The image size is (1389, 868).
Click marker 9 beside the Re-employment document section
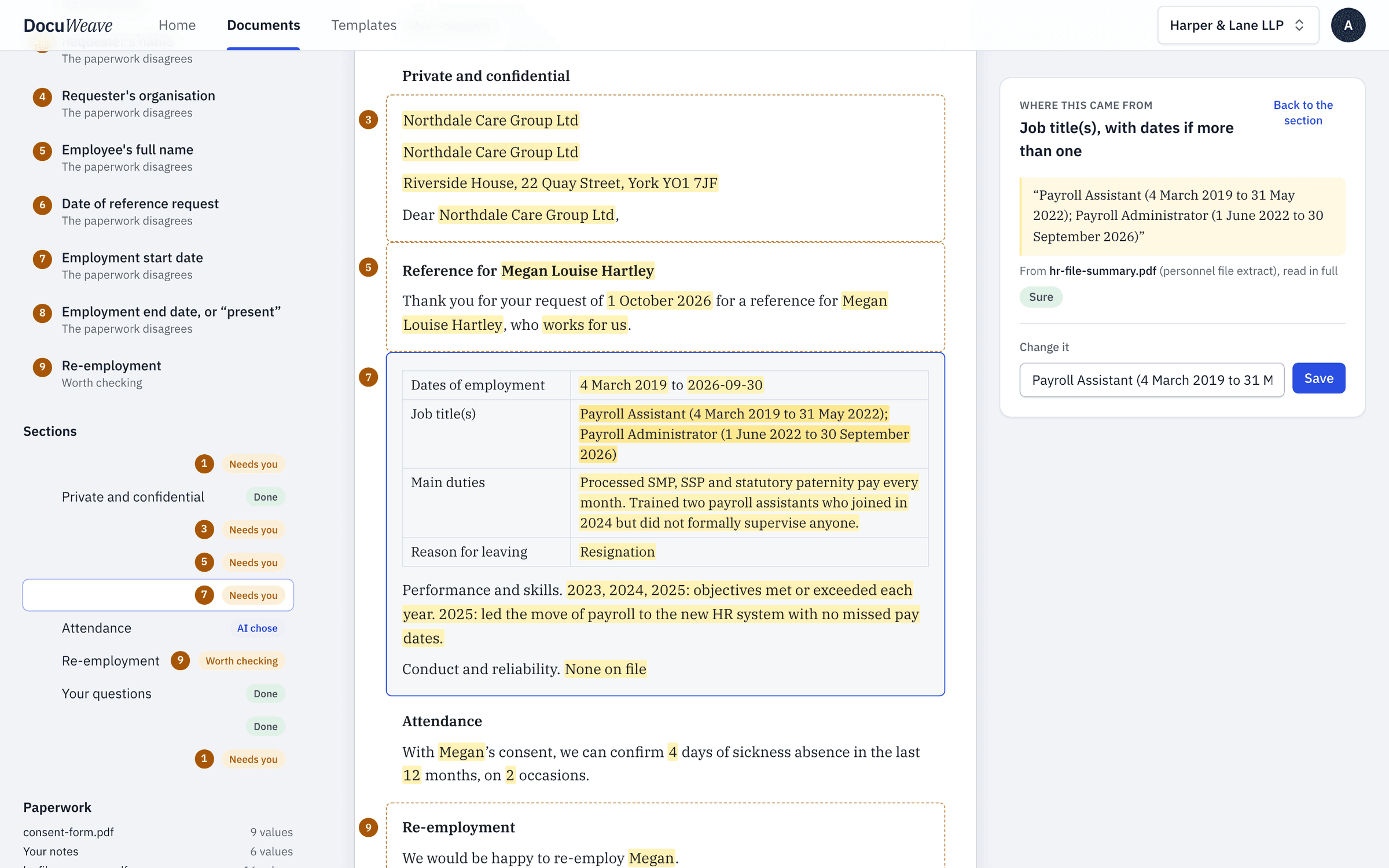pyautogui.click(x=368, y=827)
